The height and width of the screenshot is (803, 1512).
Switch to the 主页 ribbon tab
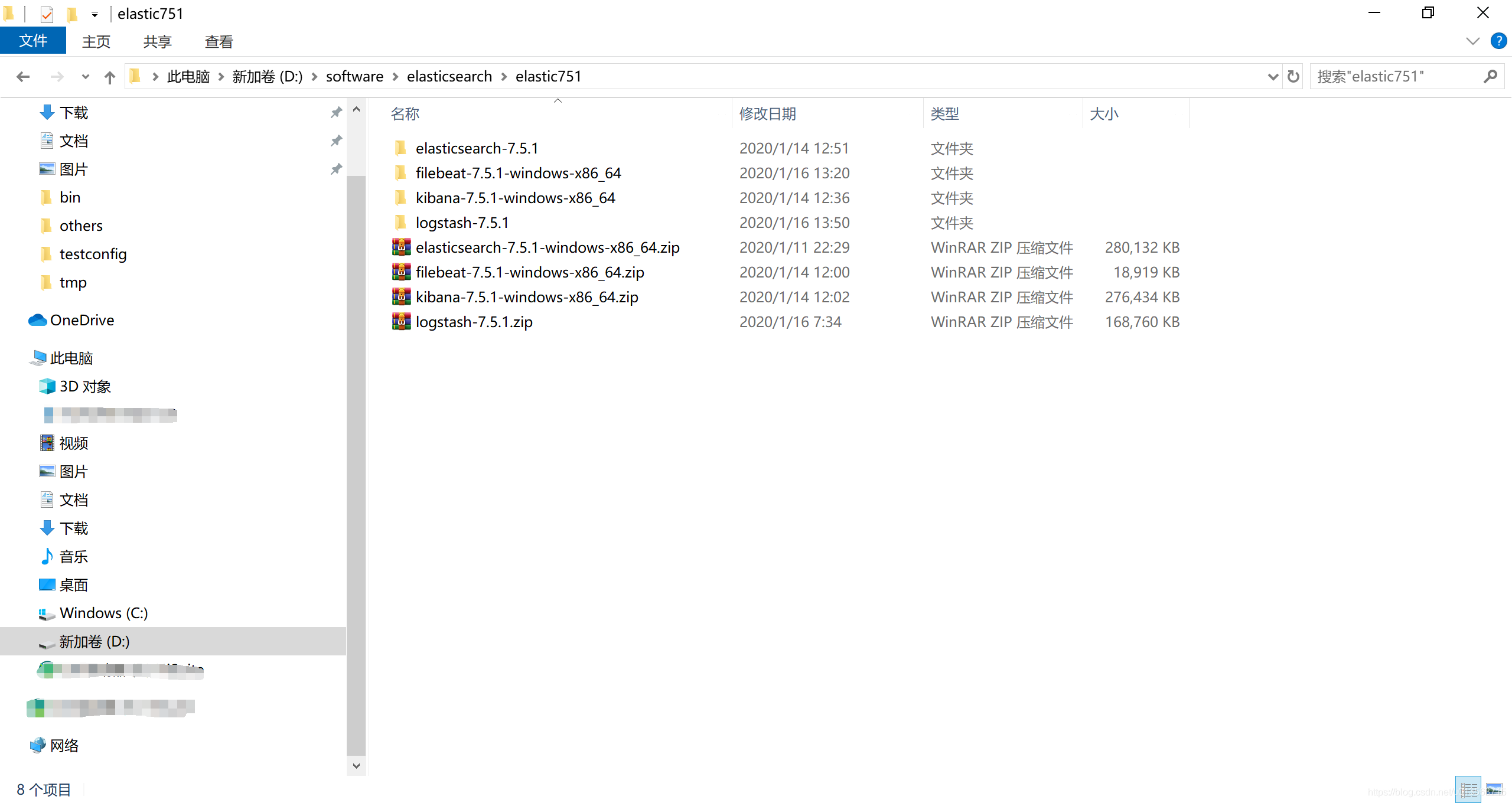[96, 41]
